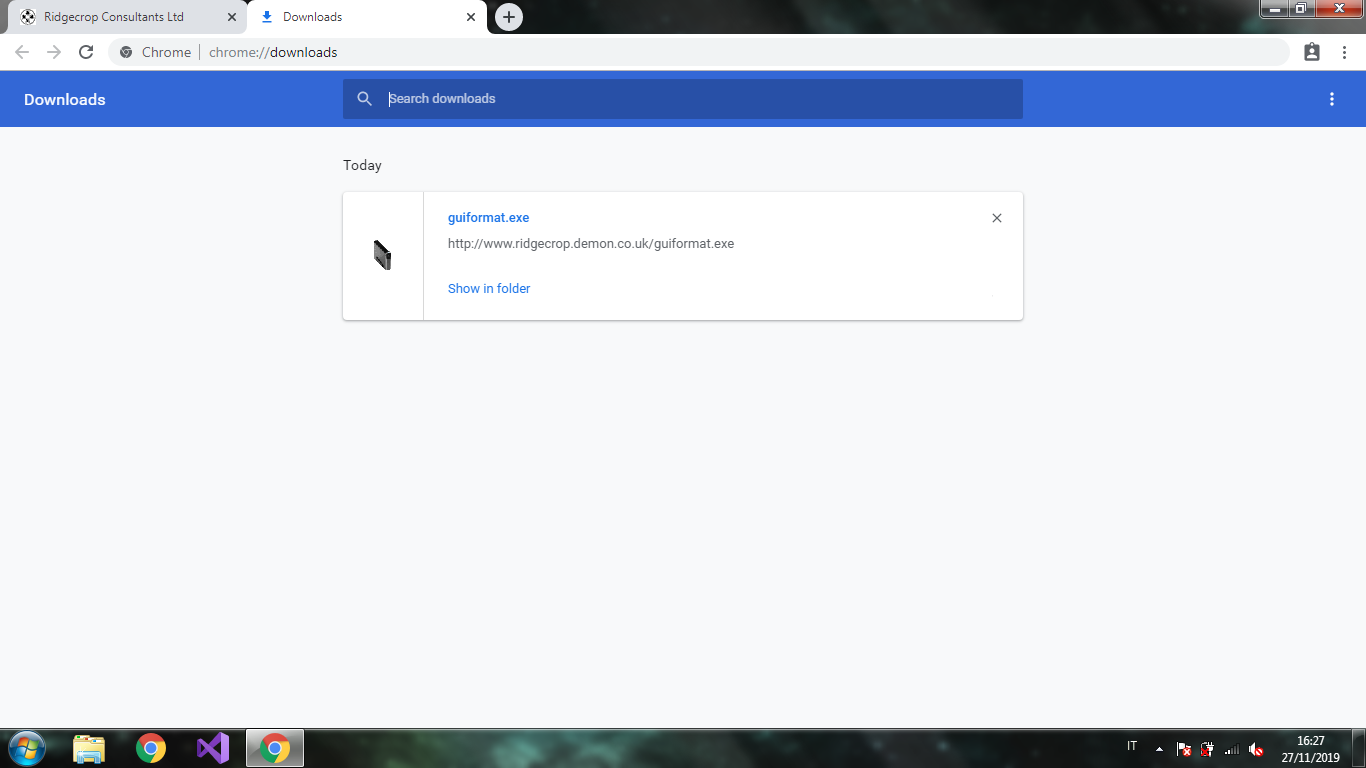Click Show in folder for guiformat.exe
Viewport: 1366px width, 768px height.
tap(489, 288)
